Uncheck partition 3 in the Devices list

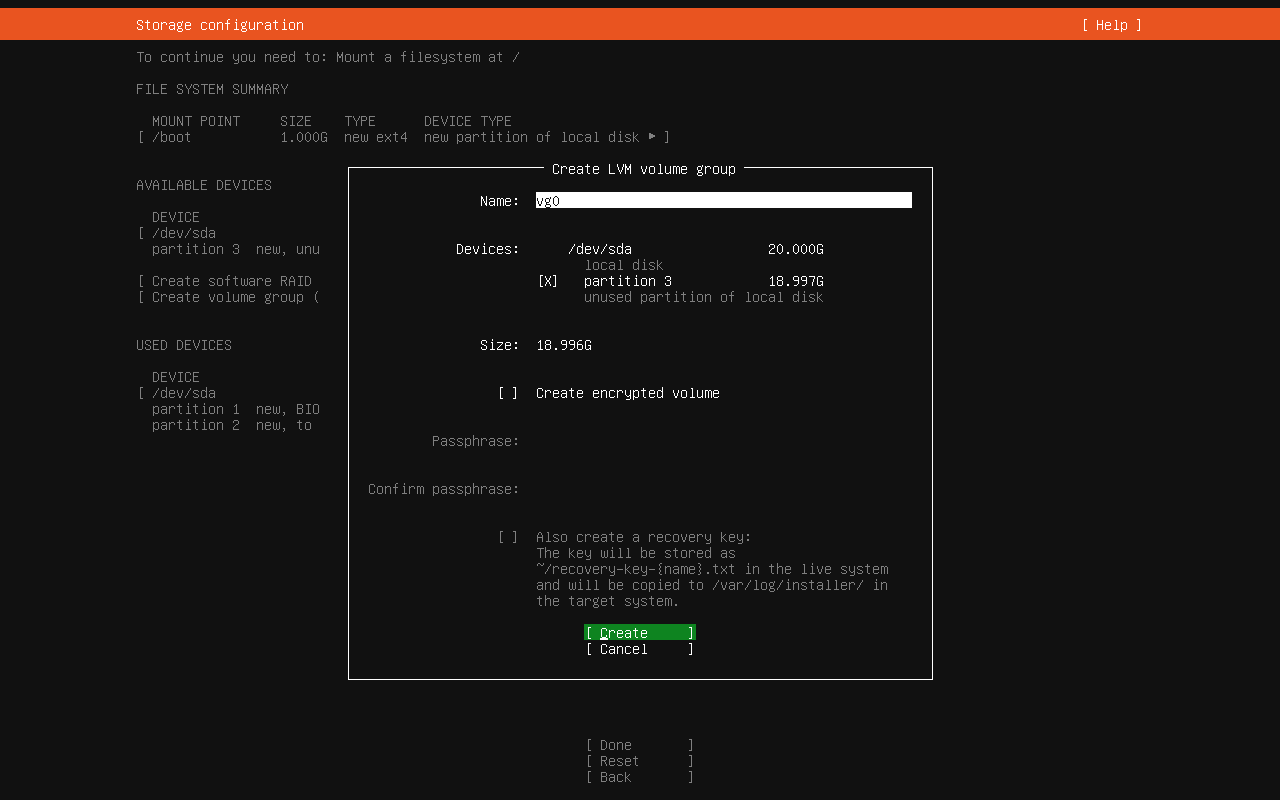tap(548, 281)
